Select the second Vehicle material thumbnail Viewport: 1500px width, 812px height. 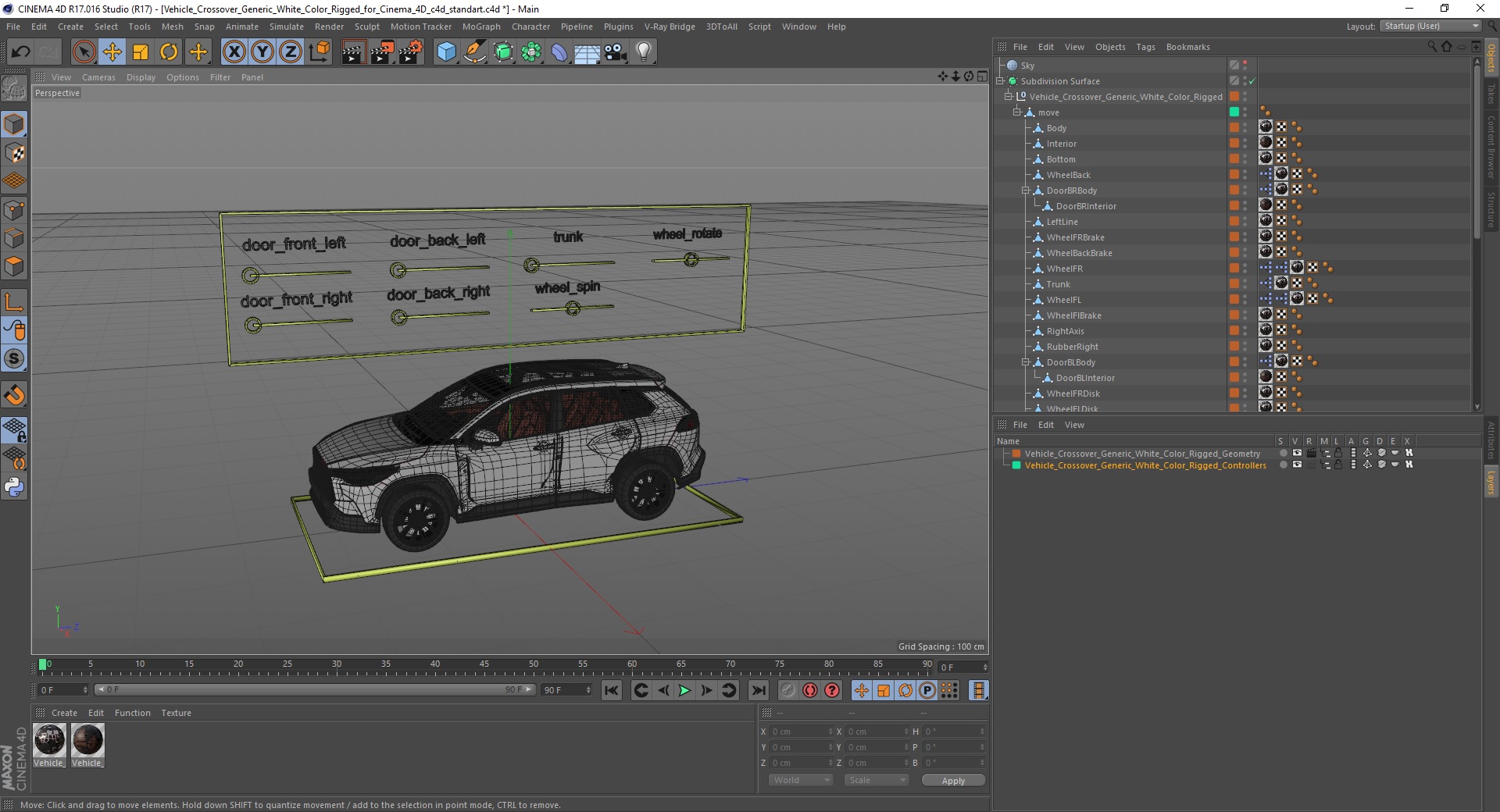pyautogui.click(x=87, y=746)
